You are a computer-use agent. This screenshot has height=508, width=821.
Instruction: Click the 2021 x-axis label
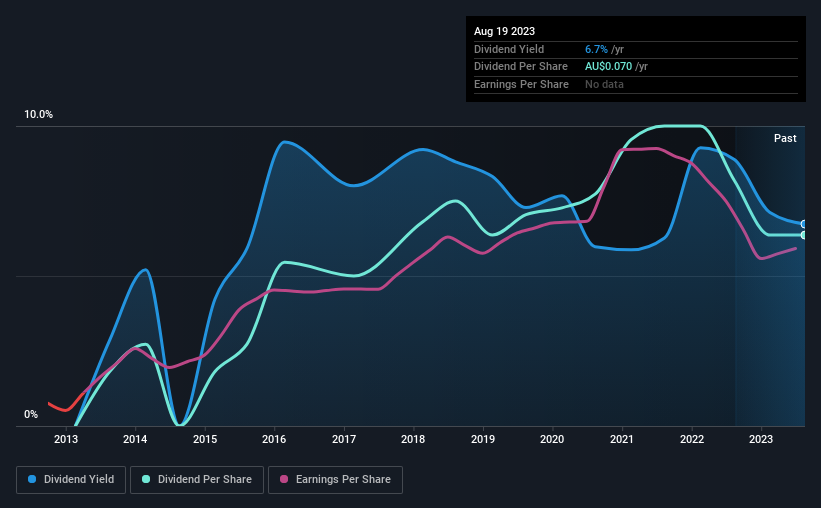click(x=622, y=439)
